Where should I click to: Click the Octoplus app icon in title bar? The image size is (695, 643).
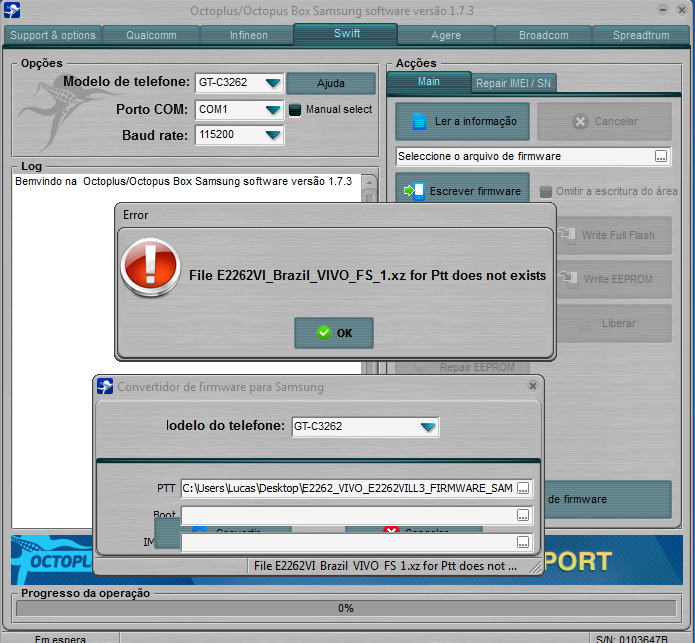[x=12, y=10]
